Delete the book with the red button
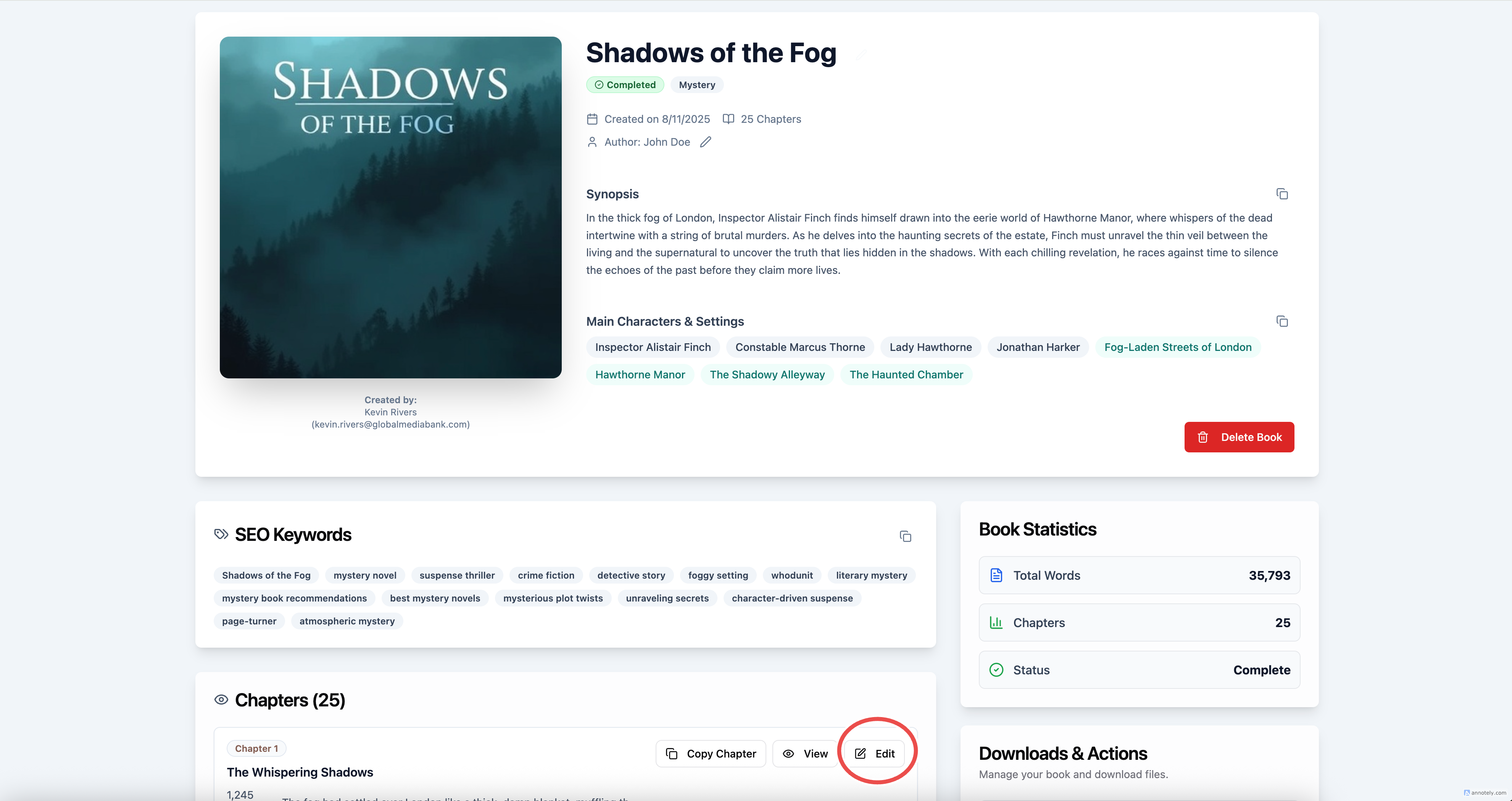1512x801 pixels. click(1239, 437)
